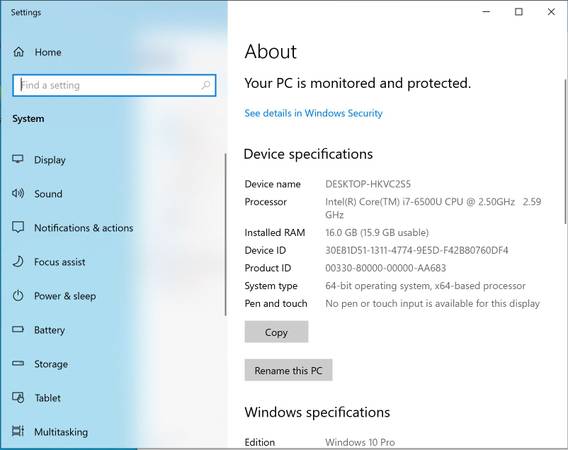The height and width of the screenshot is (450, 568).
Task: Click the magnifier icon in search box
Action: [x=205, y=85]
